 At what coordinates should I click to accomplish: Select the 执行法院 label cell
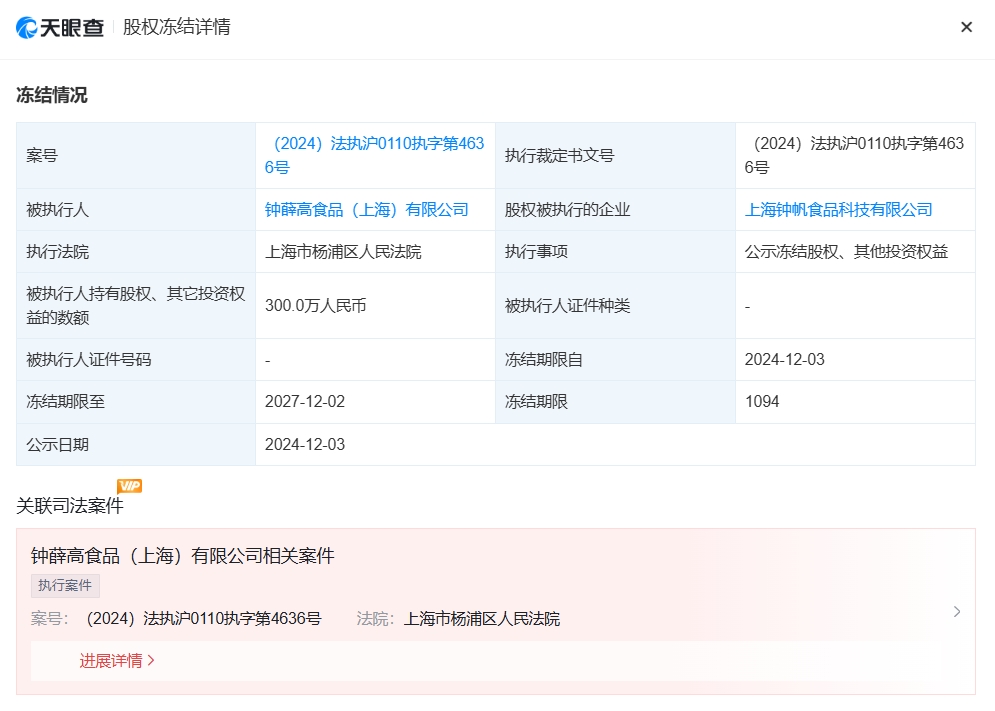point(136,252)
